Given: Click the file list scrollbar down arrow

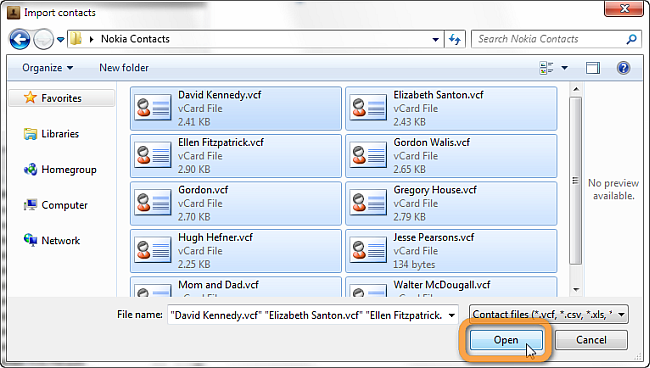Looking at the screenshot, I should point(576,289).
